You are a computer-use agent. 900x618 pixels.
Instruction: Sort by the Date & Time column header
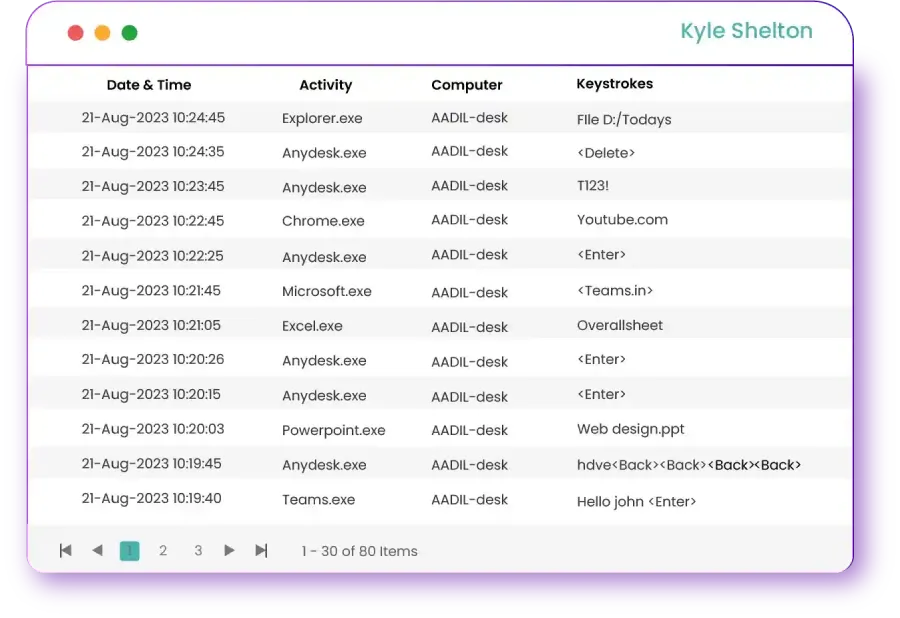tap(148, 85)
